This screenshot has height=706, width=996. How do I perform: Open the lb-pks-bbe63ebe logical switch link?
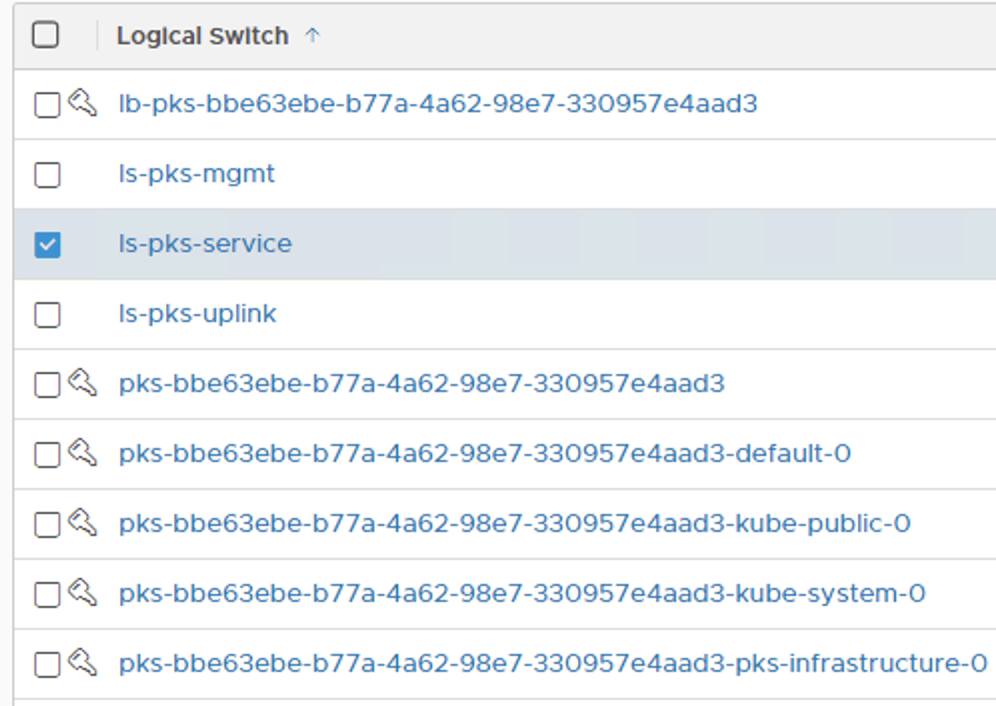coord(438,103)
